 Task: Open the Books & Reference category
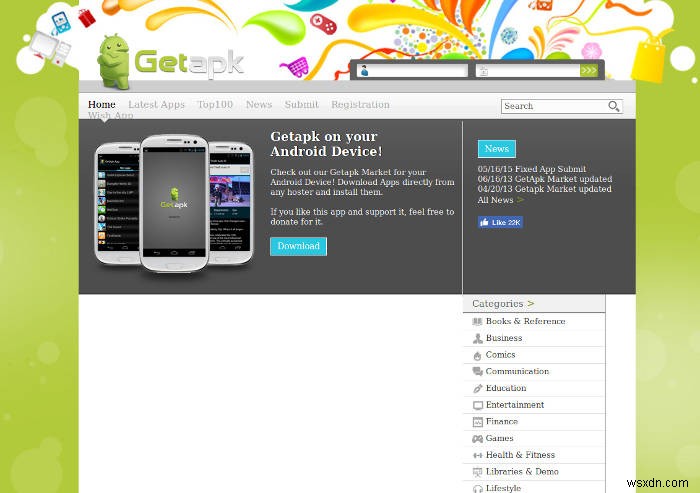tap(525, 321)
